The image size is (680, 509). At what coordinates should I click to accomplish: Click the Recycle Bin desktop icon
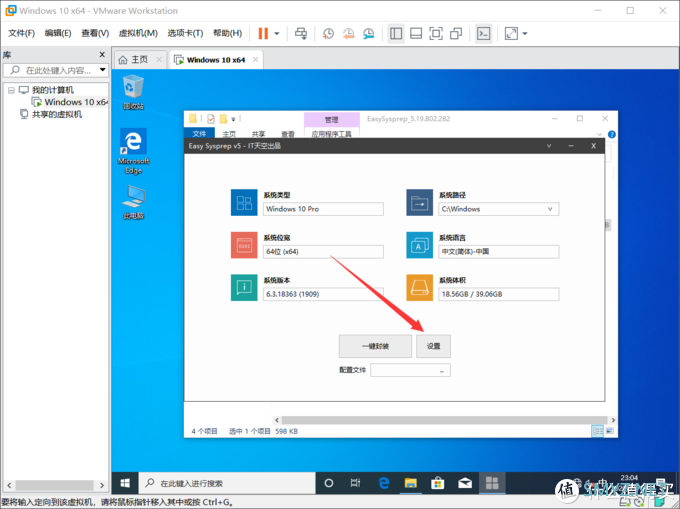(x=133, y=92)
